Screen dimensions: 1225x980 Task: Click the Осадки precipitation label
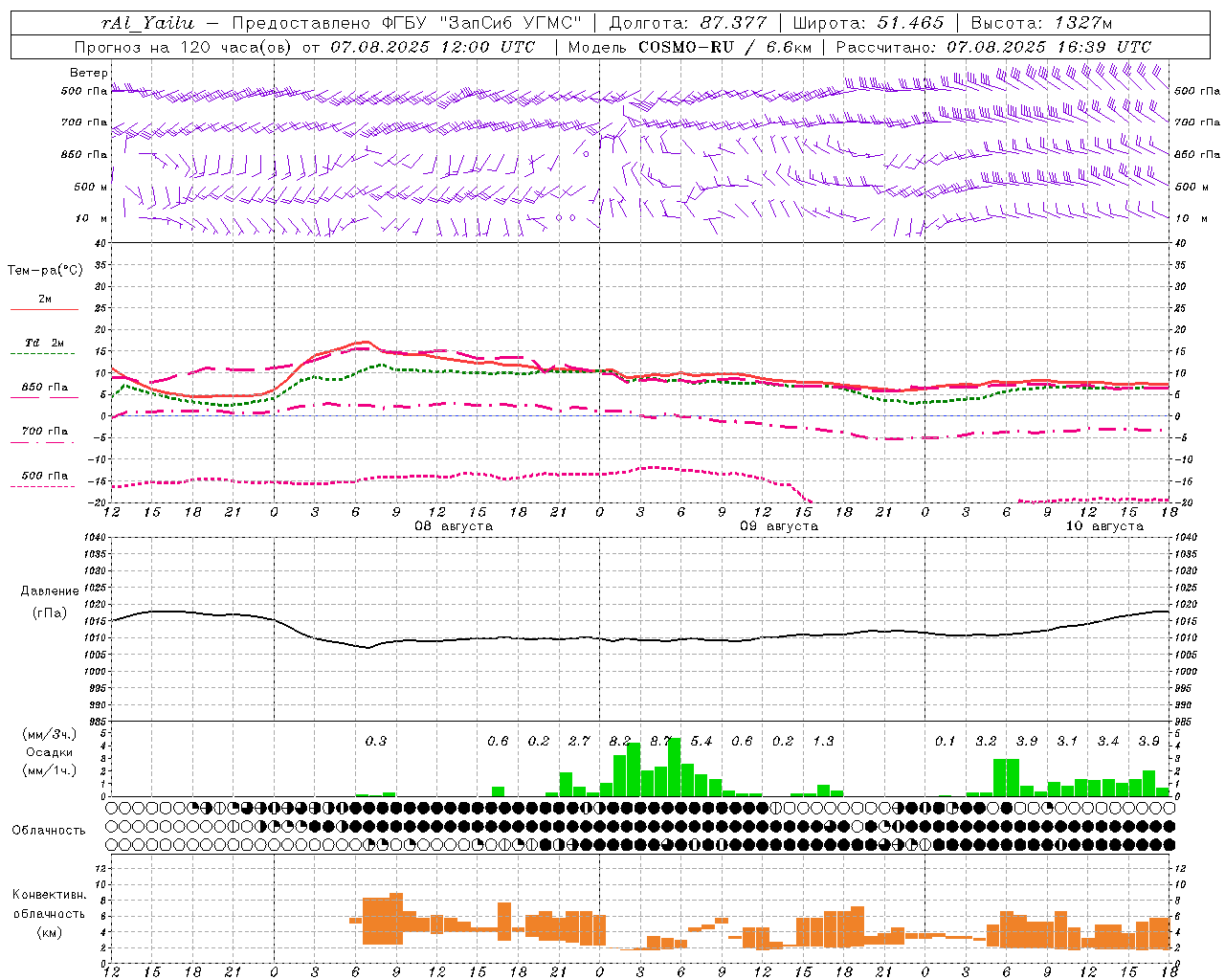(50, 752)
